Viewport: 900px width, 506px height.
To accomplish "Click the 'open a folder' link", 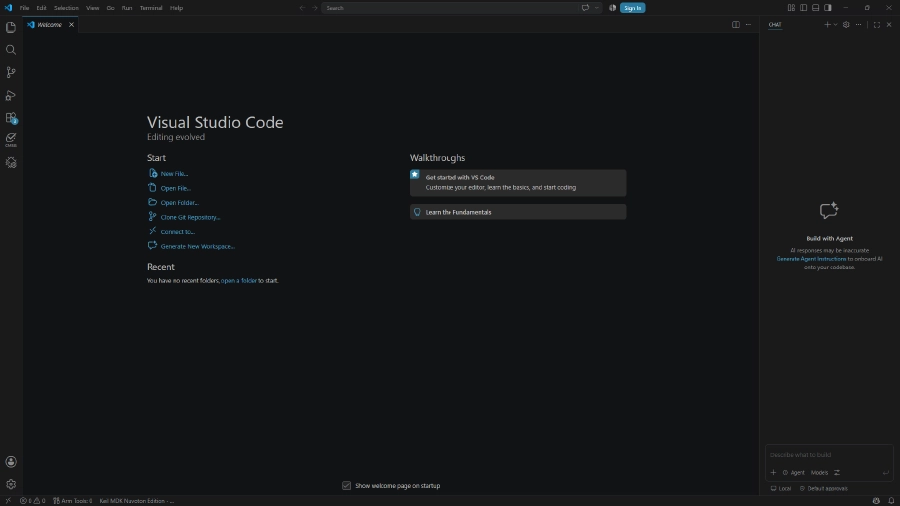I will (239, 281).
